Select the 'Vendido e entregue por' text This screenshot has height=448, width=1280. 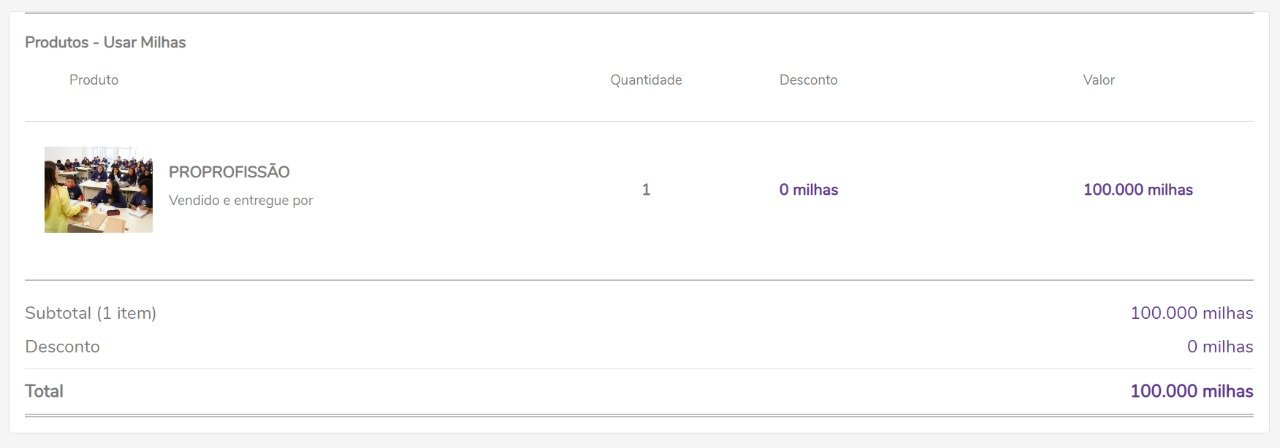(241, 200)
